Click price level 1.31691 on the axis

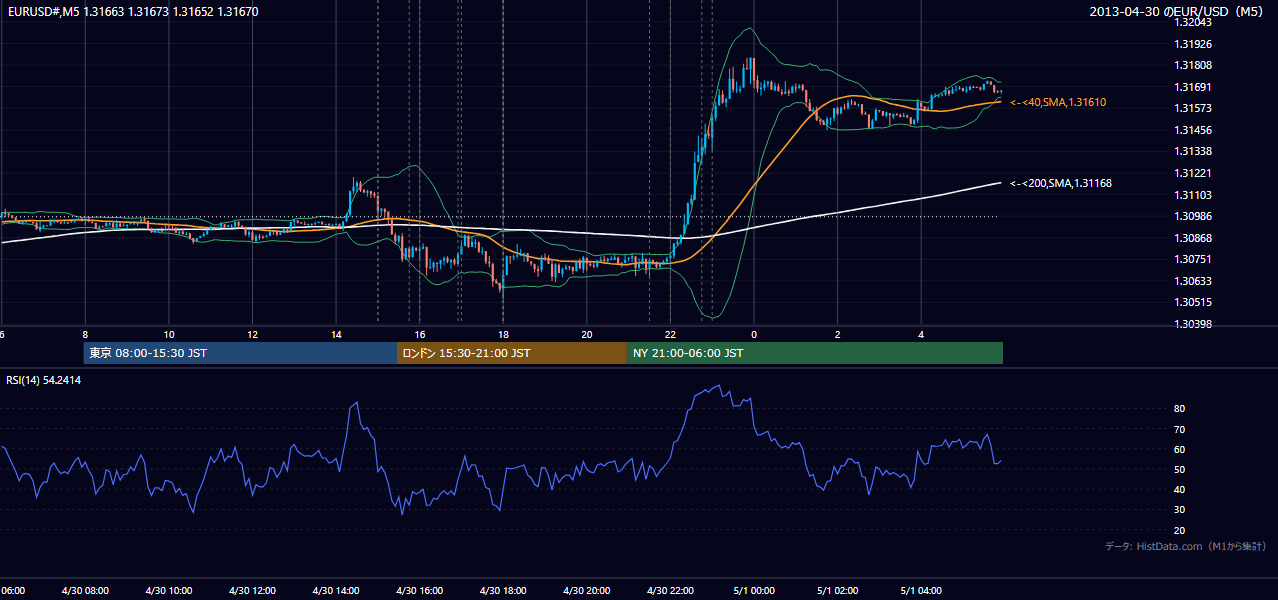point(1193,87)
